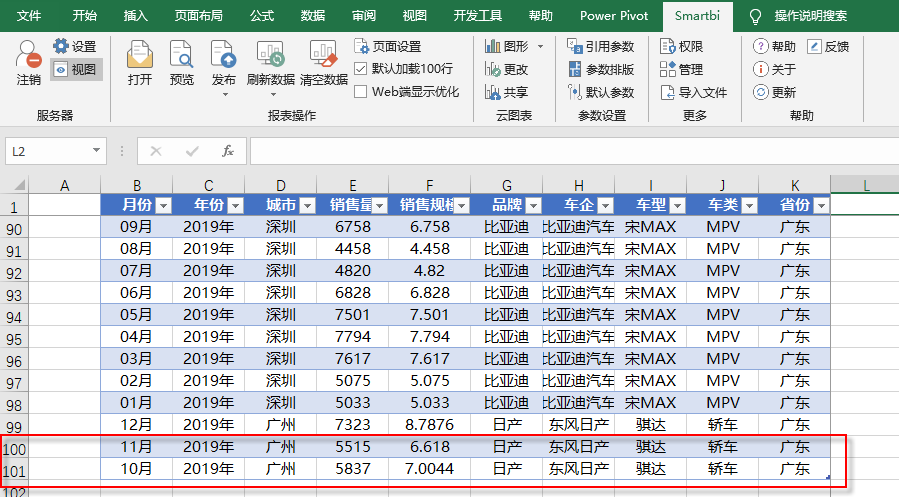Screen dimensions: 899x497
Task: Select column E header
Action: (353, 185)
